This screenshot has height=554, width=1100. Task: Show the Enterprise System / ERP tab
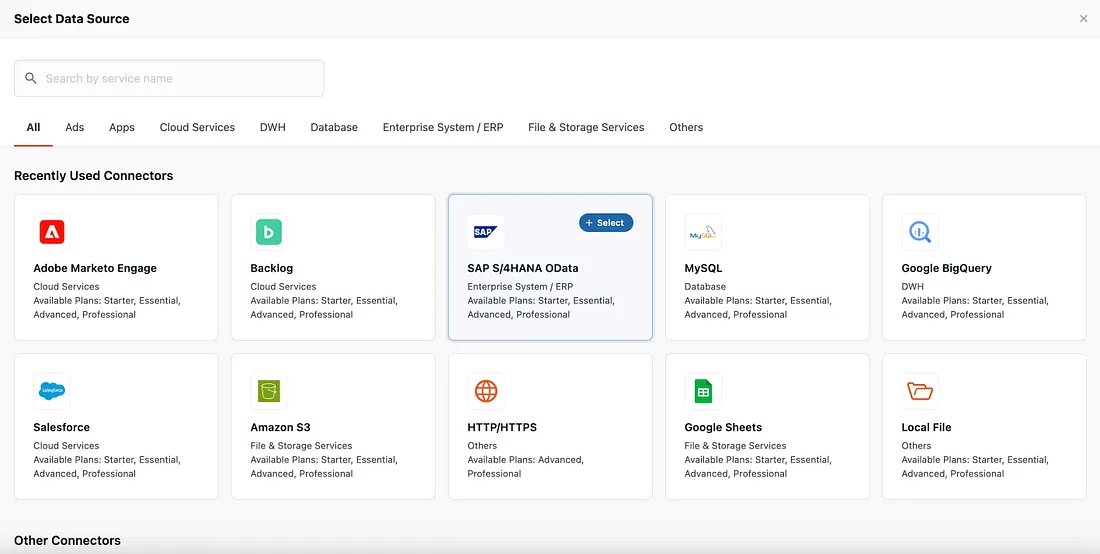click(443, 128)
